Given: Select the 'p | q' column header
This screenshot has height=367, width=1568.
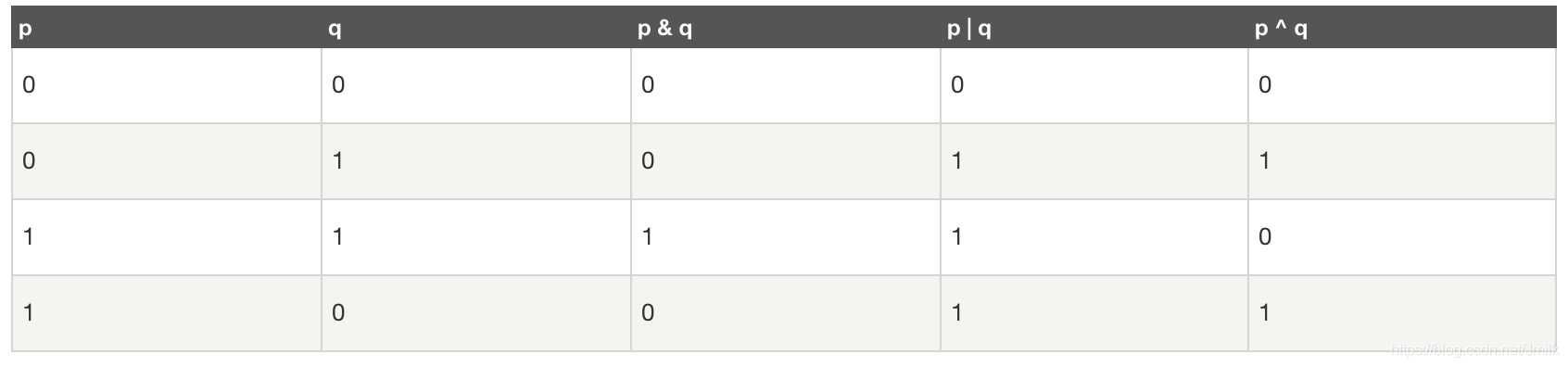Looking at the screenshot, I should (969, 29).
